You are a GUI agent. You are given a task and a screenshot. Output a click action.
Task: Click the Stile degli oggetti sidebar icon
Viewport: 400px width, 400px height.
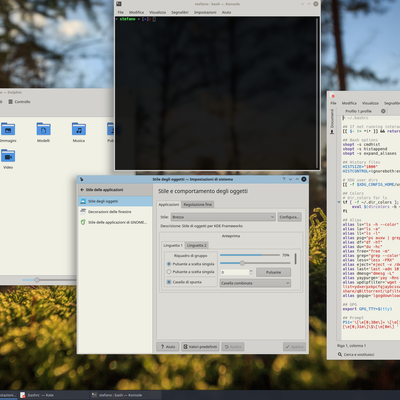pos(83,201)
